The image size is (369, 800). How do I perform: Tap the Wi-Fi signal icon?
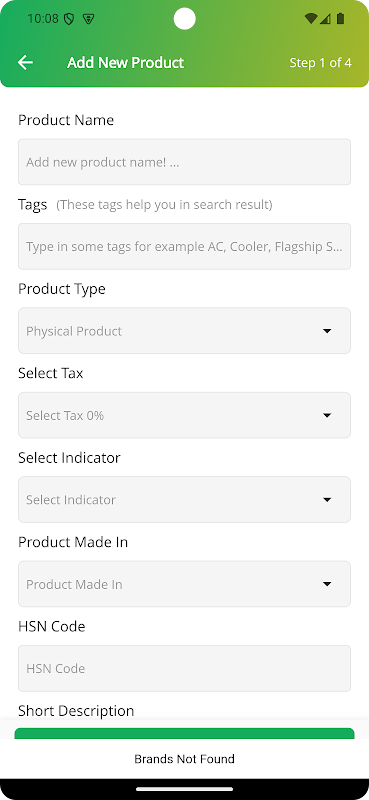(311, 19)
